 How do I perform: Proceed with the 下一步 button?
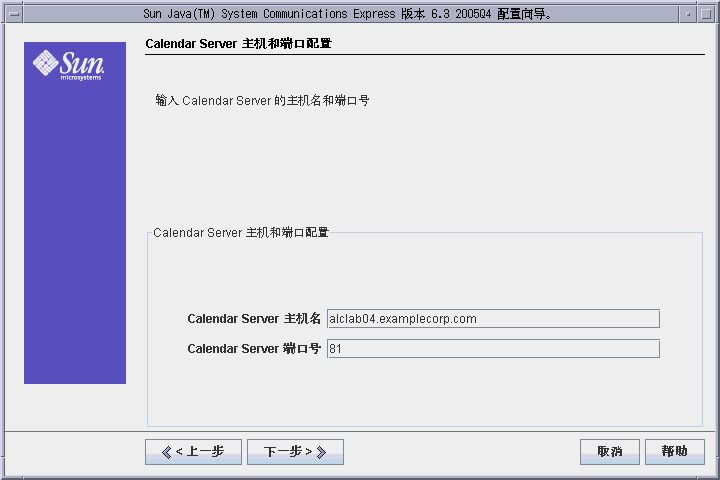point(295,452)
